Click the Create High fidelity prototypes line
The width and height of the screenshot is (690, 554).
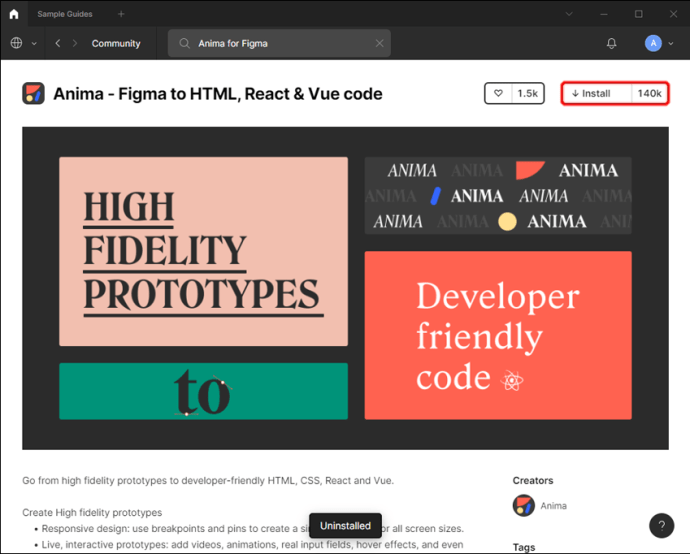pos(92,513)
